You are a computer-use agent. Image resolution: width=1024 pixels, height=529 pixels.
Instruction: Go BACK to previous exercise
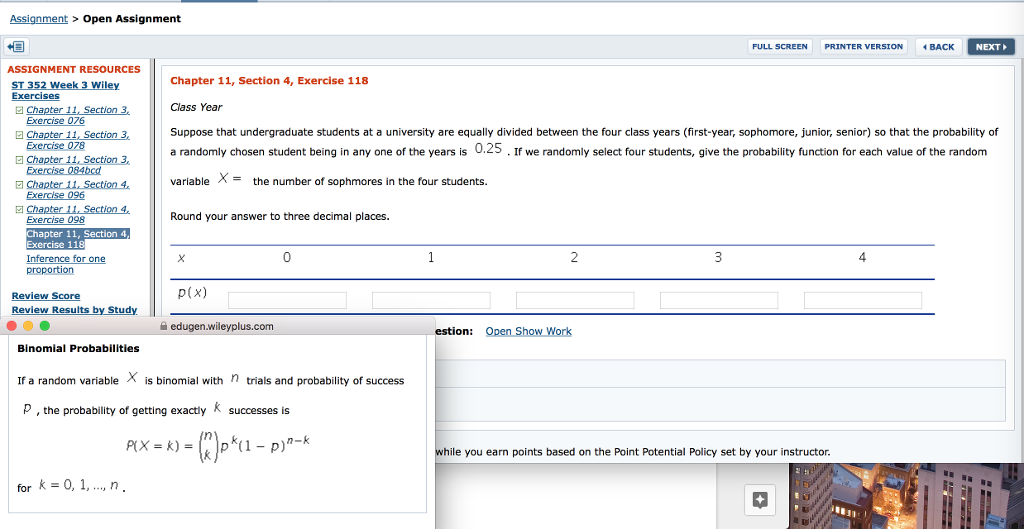pyautogui.click(x=938, y=47)
